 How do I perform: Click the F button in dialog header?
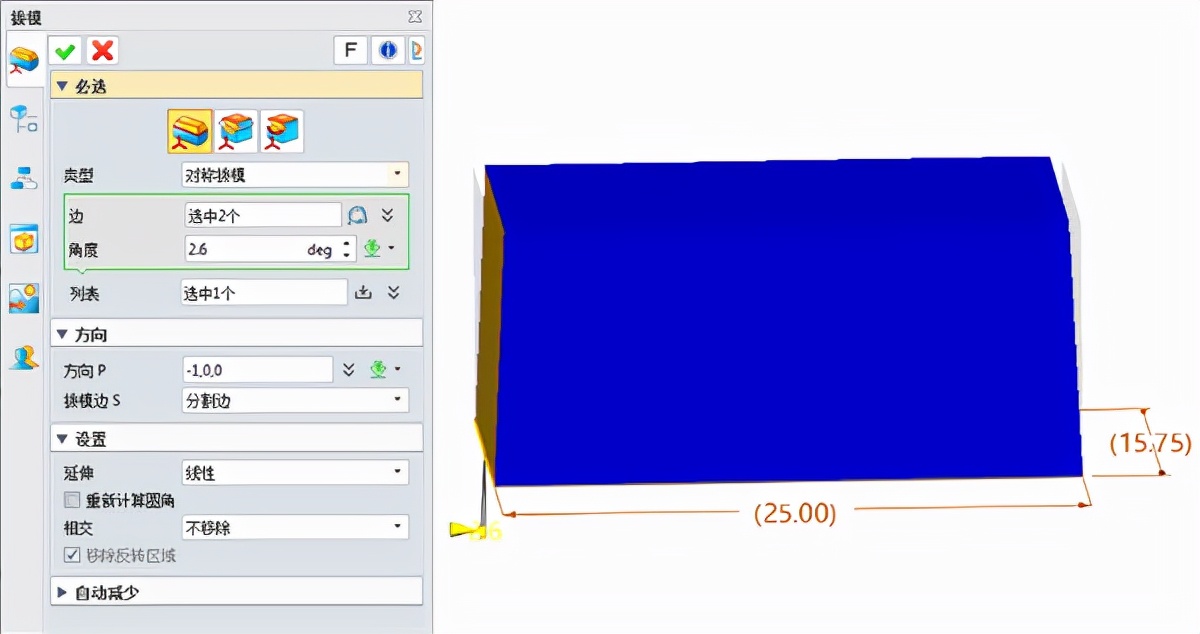pyautogui.click(x=350, y=50)
